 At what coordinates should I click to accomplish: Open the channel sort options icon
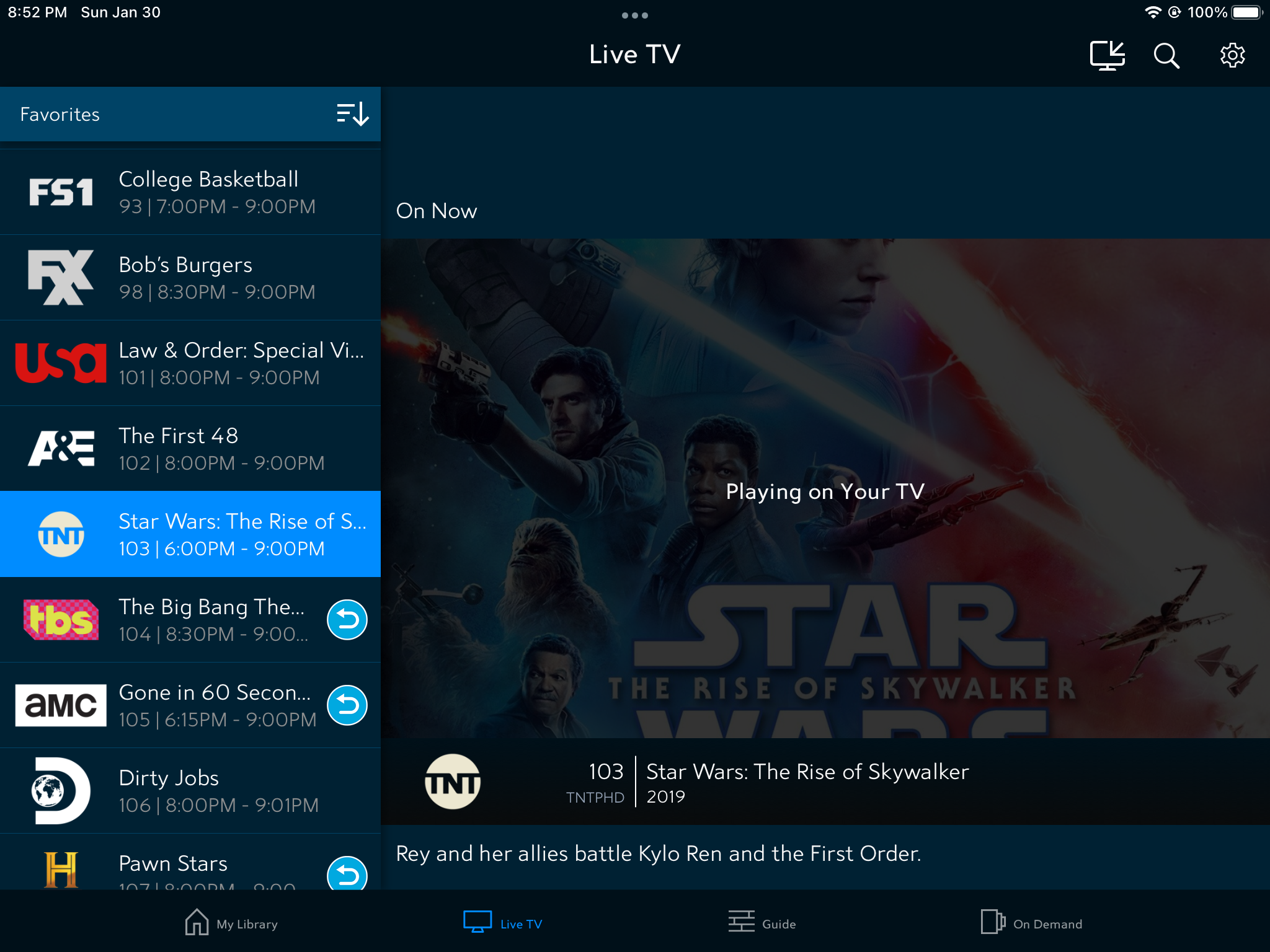pos(351,114)
